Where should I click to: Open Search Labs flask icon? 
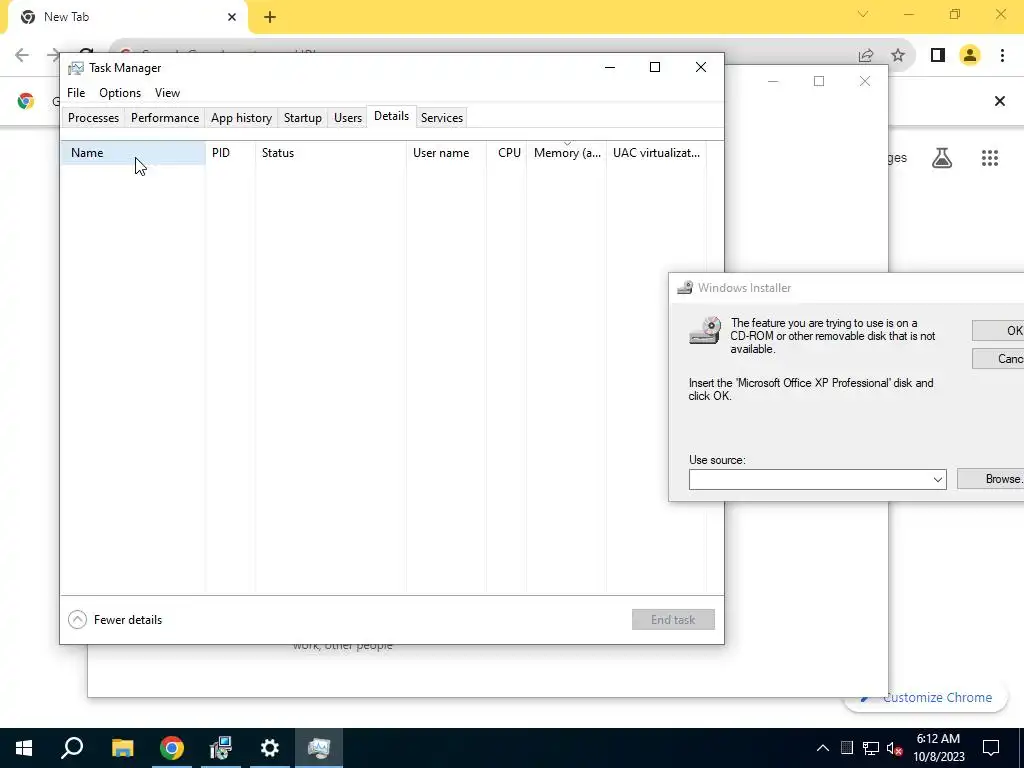[x=942, y=157]
